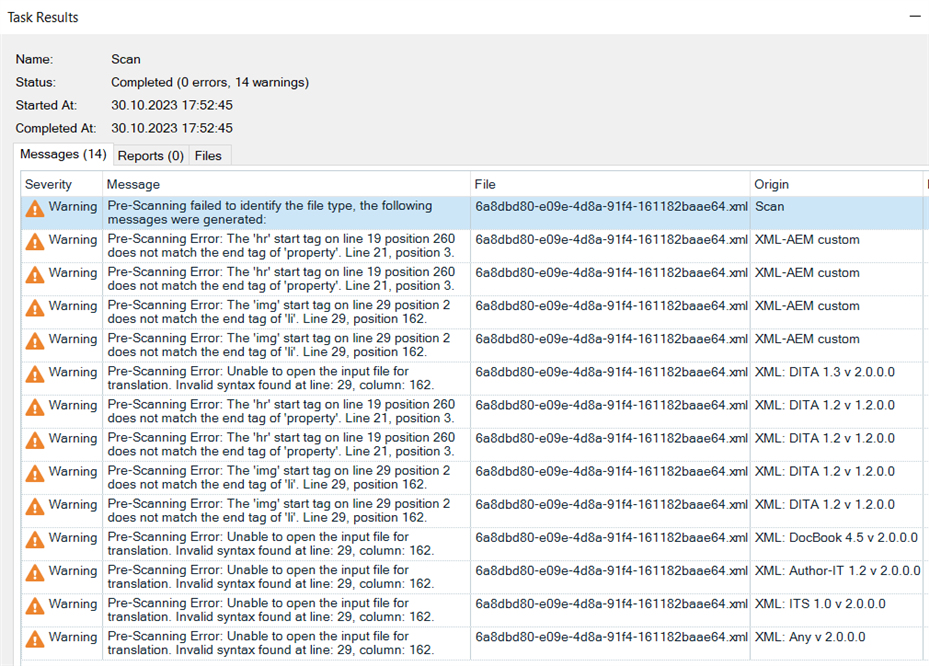Screen dimensions: 929x666
Task: Click warning icon on XML: Any row
Action: [35, 639]
